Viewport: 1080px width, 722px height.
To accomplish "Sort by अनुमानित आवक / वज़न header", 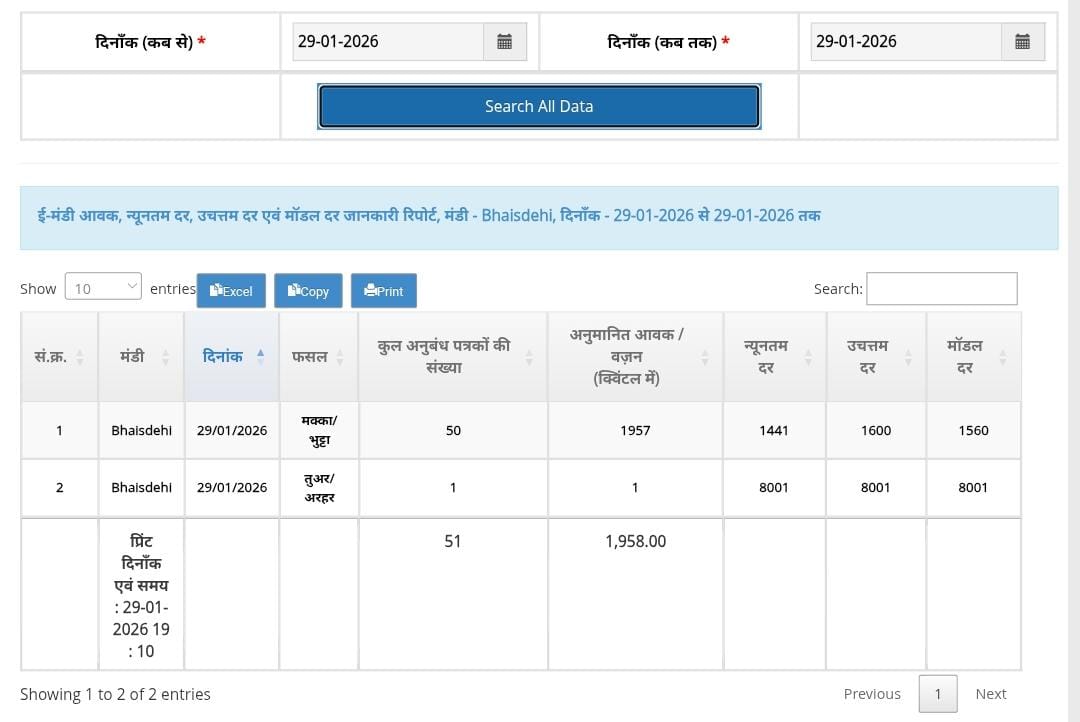I will 705,357.
